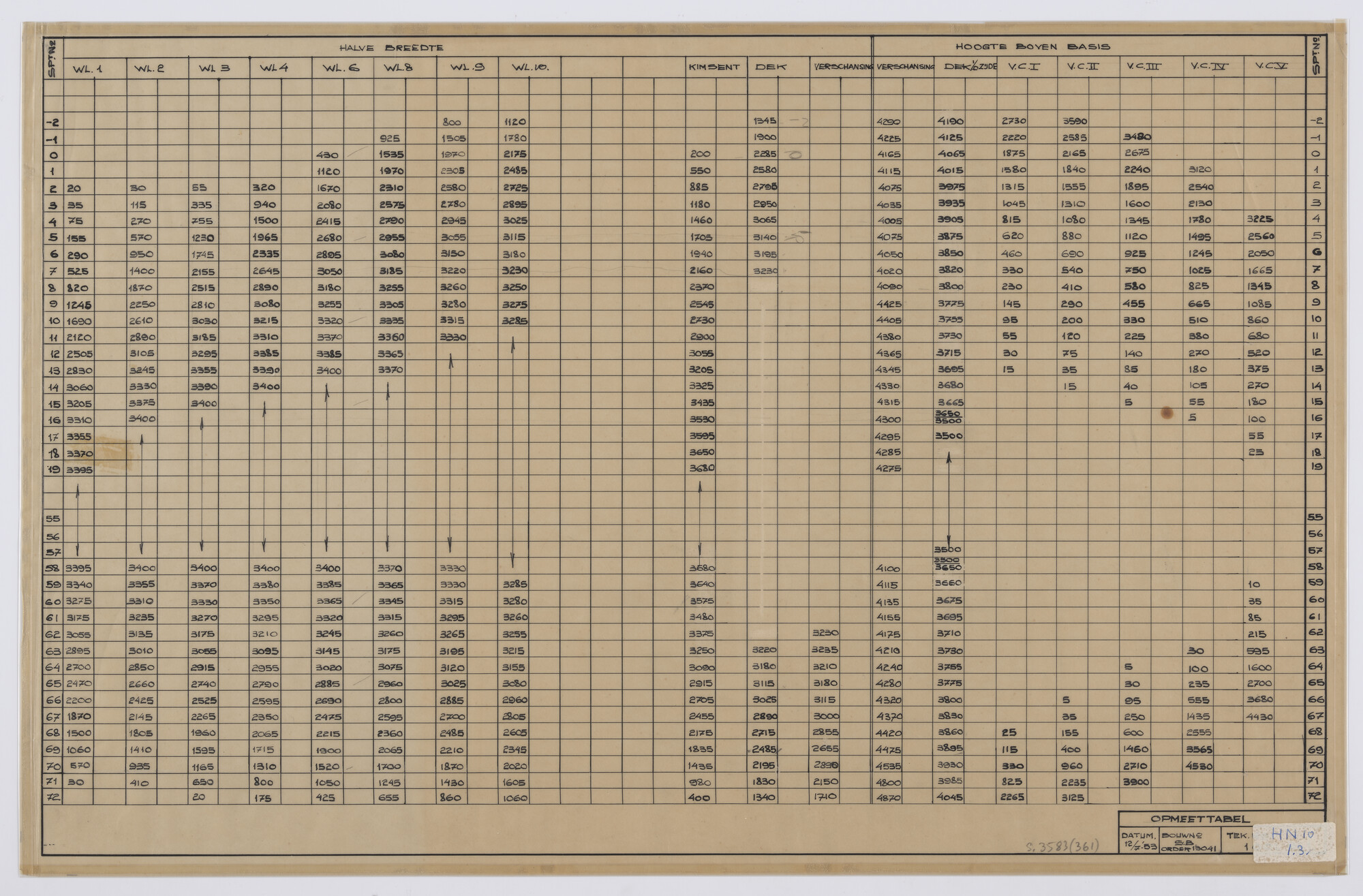Click the HALVE BREEDTE section heading

(391, 48)
